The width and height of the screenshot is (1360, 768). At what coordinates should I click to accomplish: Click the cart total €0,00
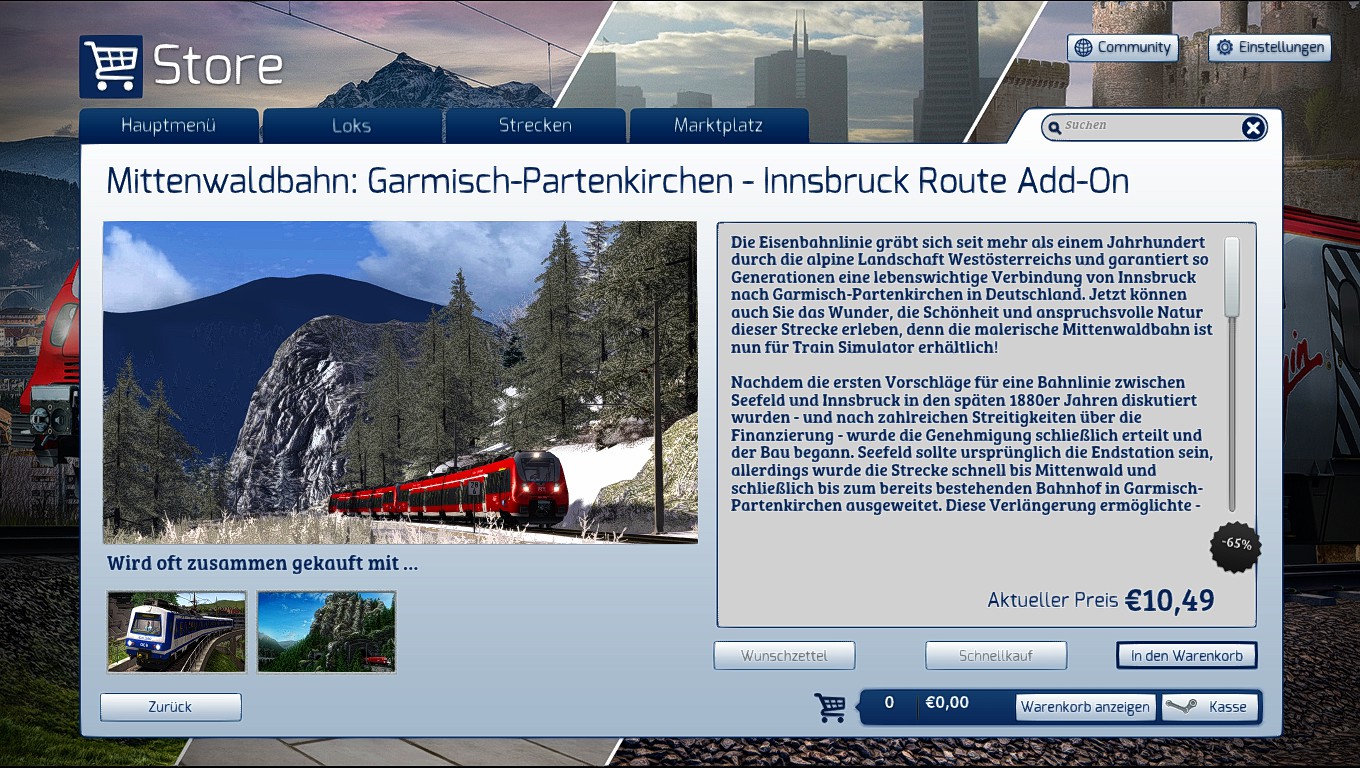[x=947, y=703]
